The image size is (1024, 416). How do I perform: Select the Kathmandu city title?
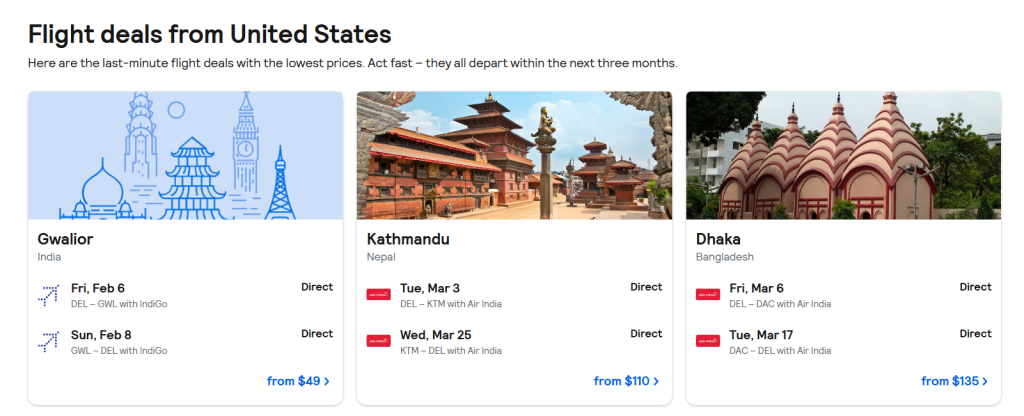point(408,239)
